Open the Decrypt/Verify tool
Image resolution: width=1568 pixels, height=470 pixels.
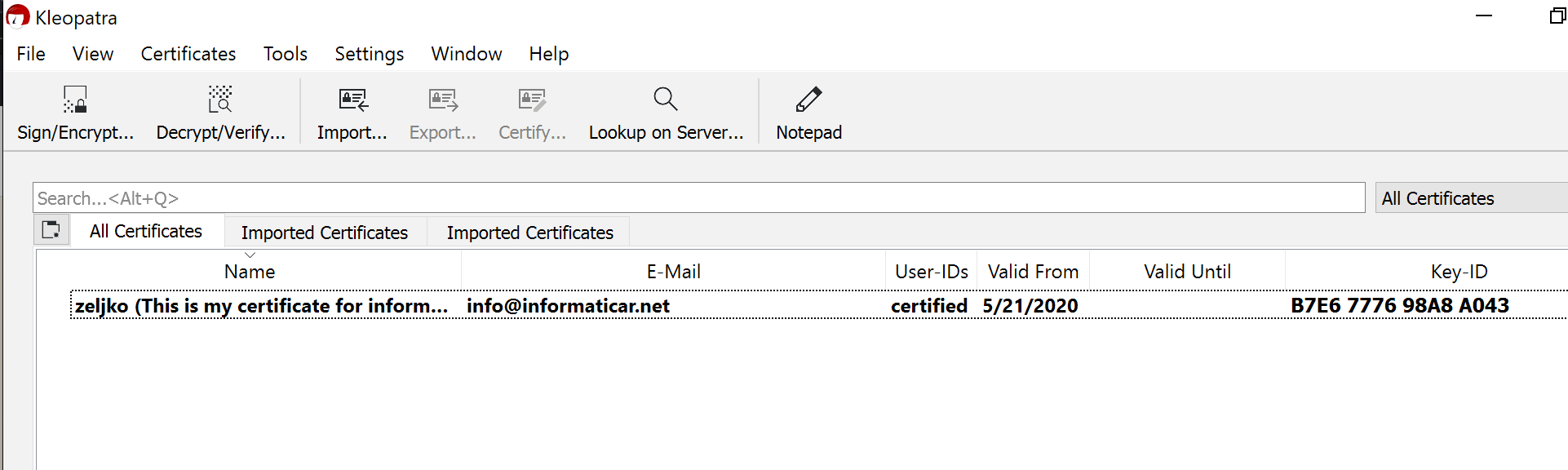(x=220, y=113)
